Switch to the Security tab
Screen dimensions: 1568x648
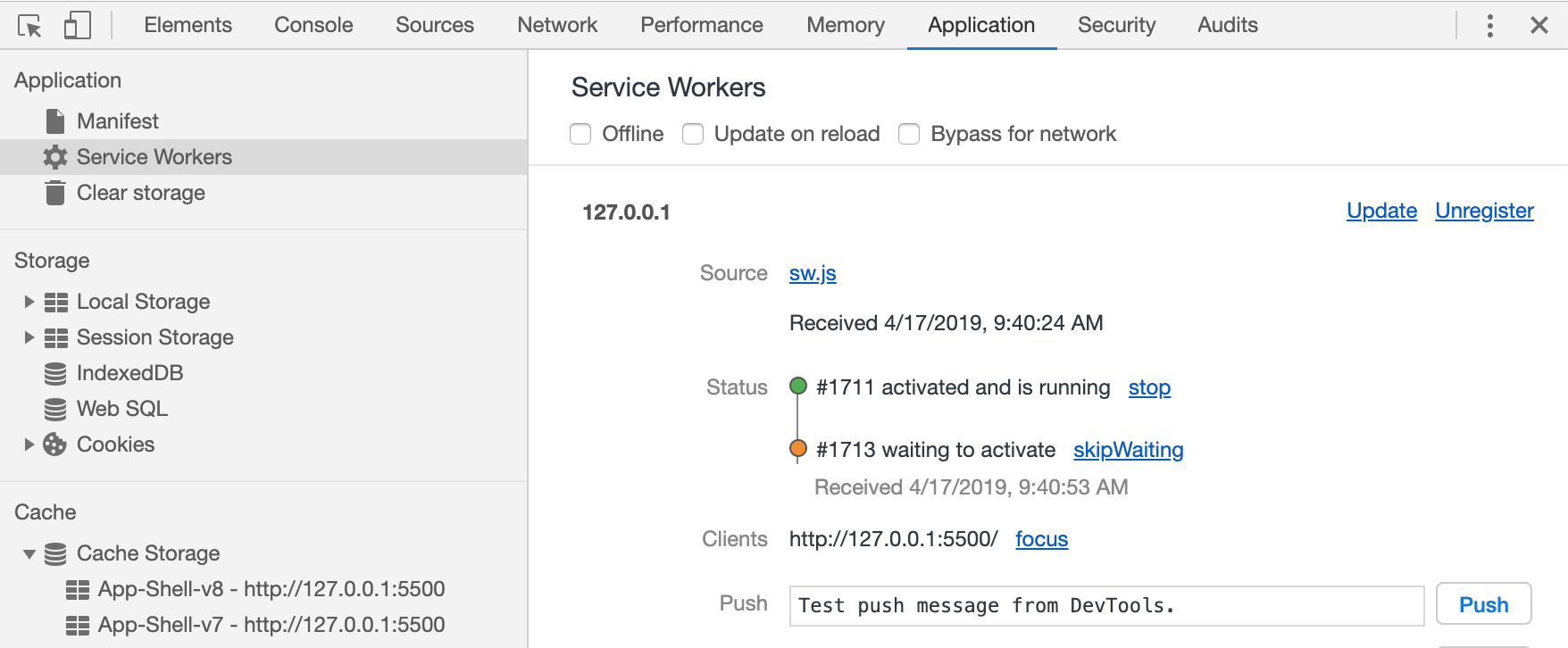(1116, 25)
